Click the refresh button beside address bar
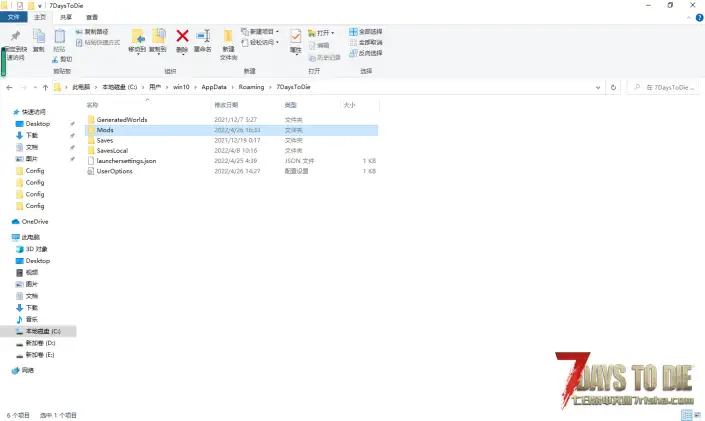 613,88
